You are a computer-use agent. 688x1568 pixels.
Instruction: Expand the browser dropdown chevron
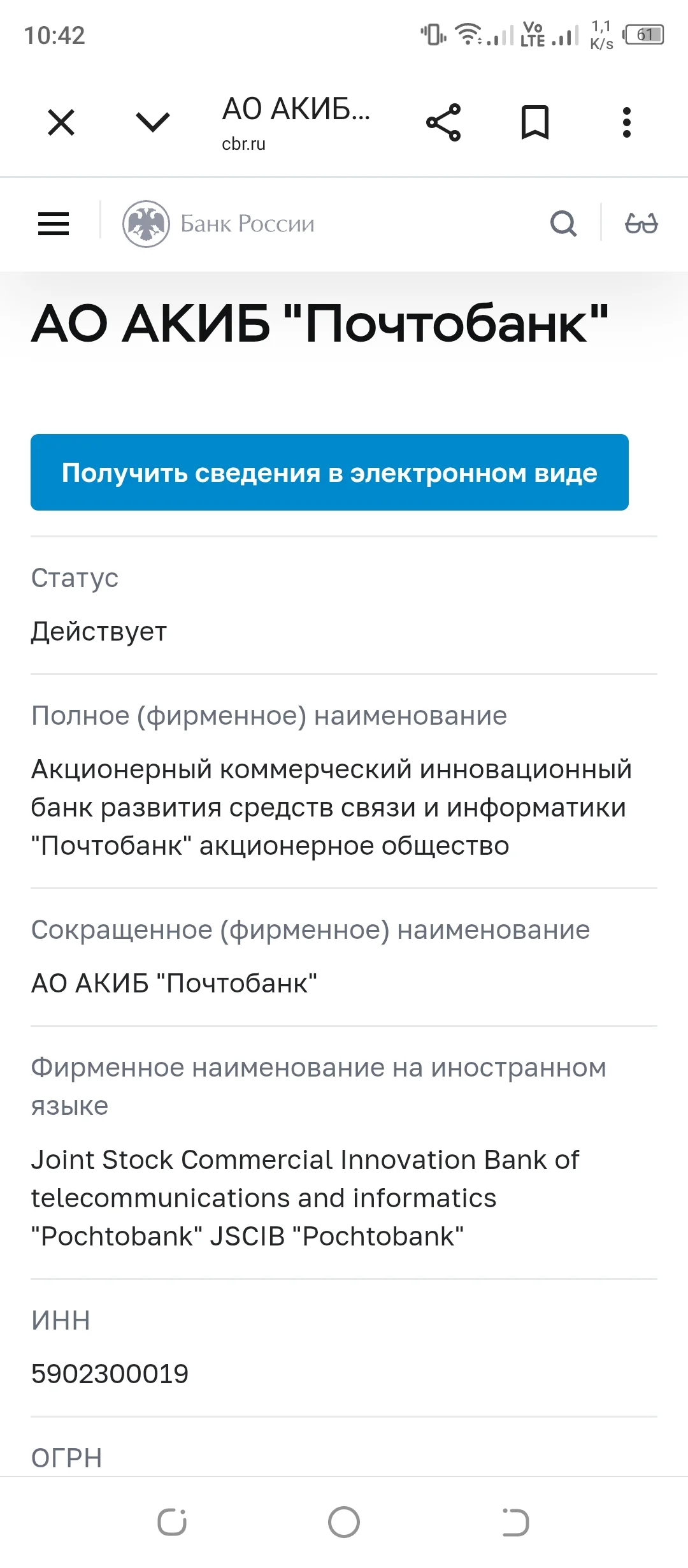[x=153, y=122]
